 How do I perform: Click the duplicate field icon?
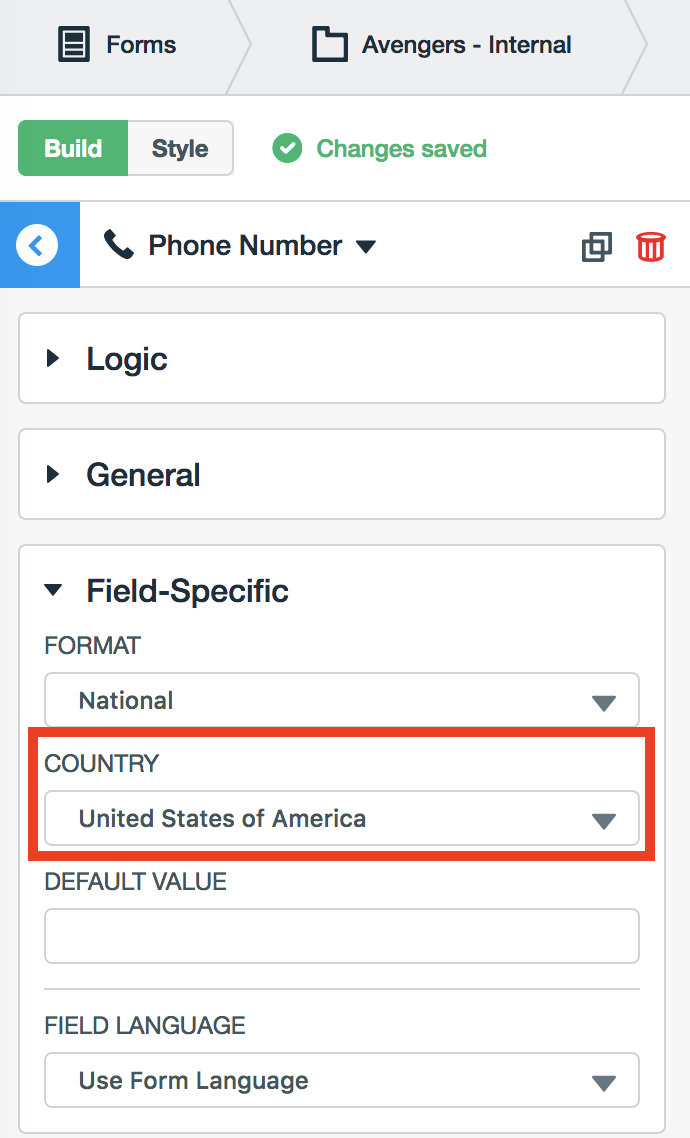596,246
